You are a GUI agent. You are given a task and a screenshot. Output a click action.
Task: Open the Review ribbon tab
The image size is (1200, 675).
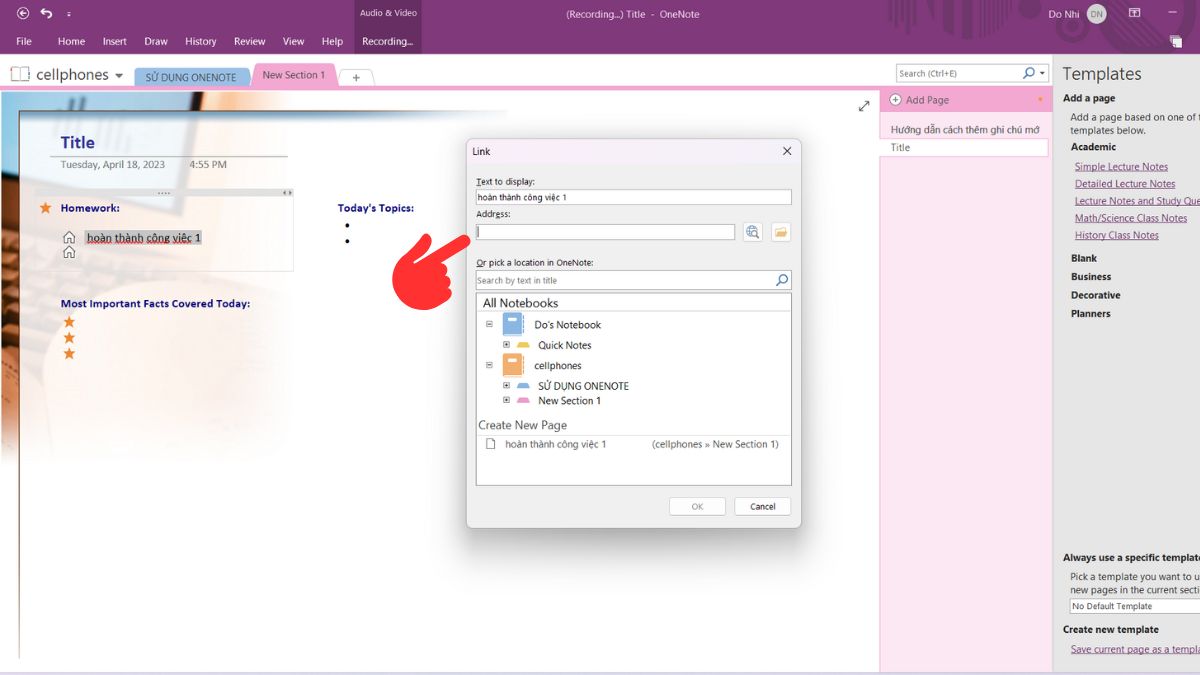[250, 42]
